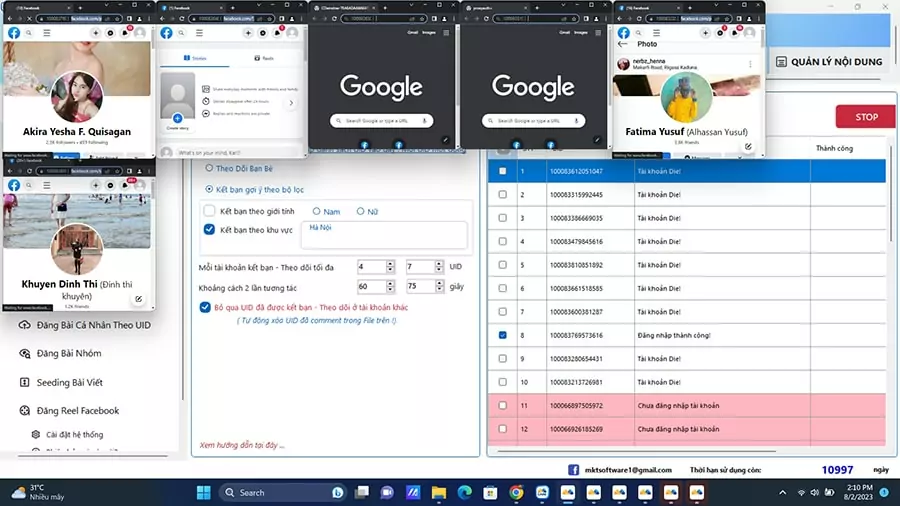Click the Hà Nội region text field
Screen dimensions: 900x506
[x=384, y=235]
